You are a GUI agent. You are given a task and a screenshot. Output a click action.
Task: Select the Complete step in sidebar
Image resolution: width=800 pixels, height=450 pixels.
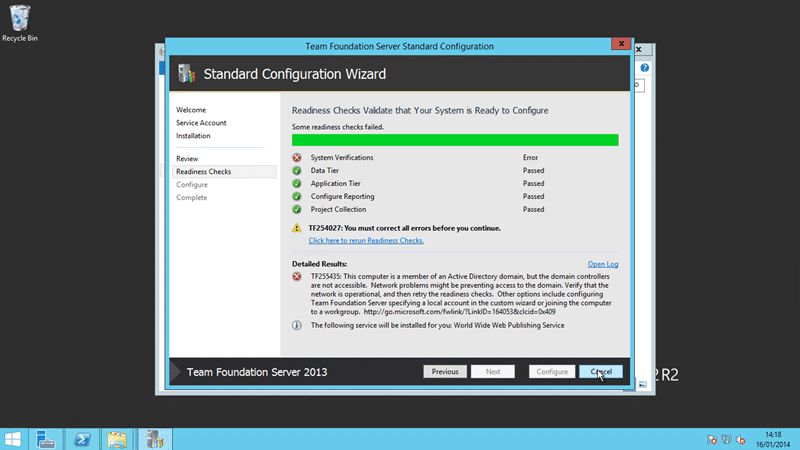point(191,197)
